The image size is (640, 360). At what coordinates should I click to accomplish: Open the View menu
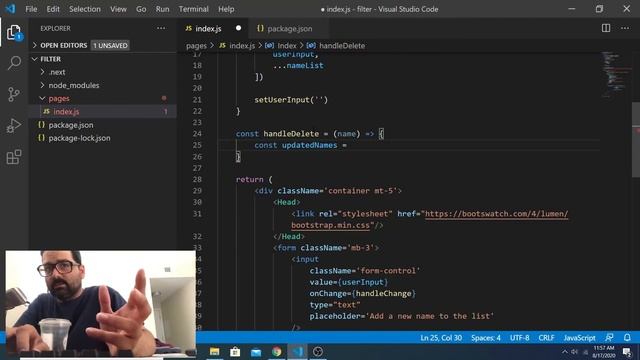point(118,9)
